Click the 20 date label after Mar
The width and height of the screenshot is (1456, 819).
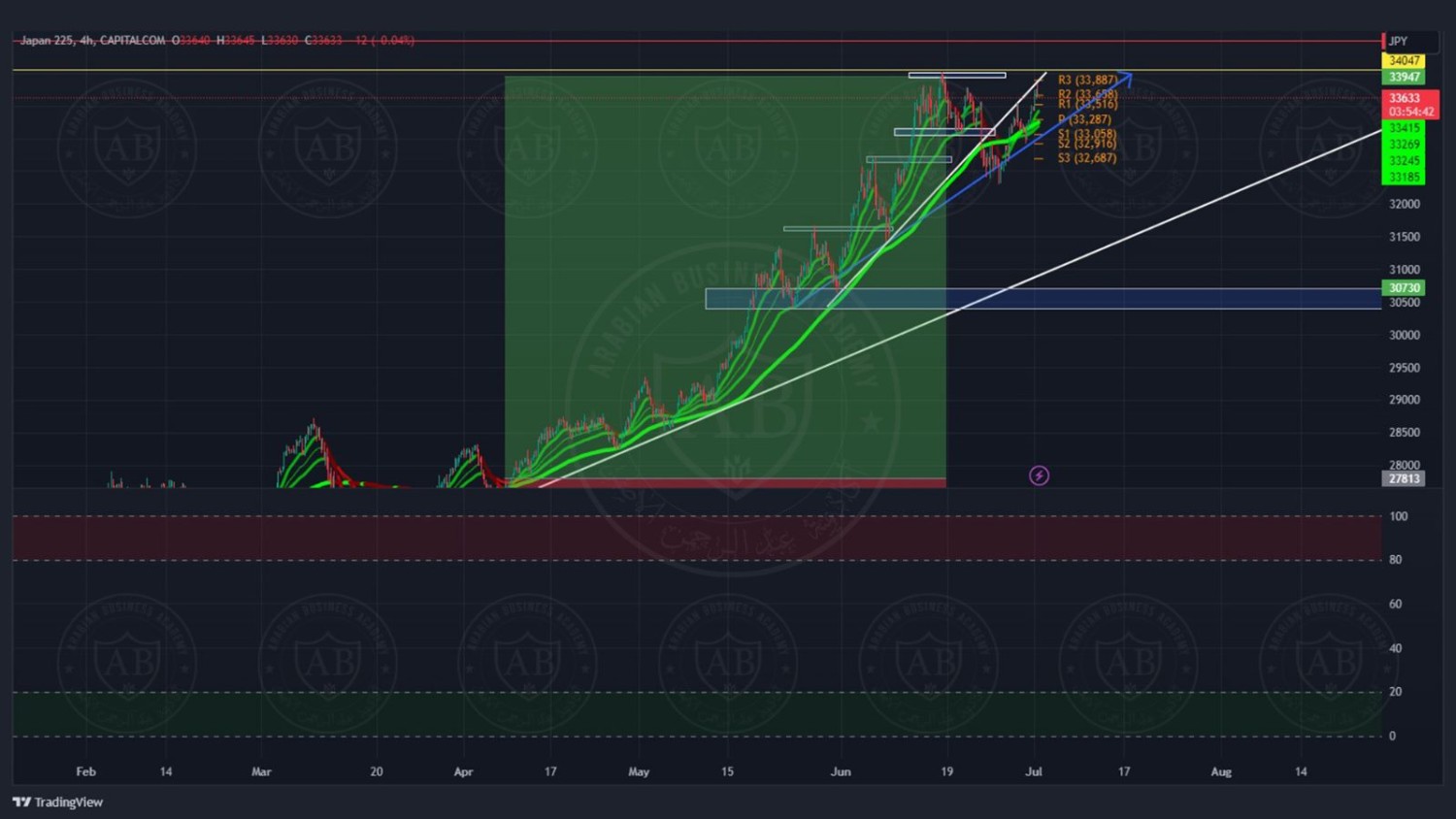377,772
